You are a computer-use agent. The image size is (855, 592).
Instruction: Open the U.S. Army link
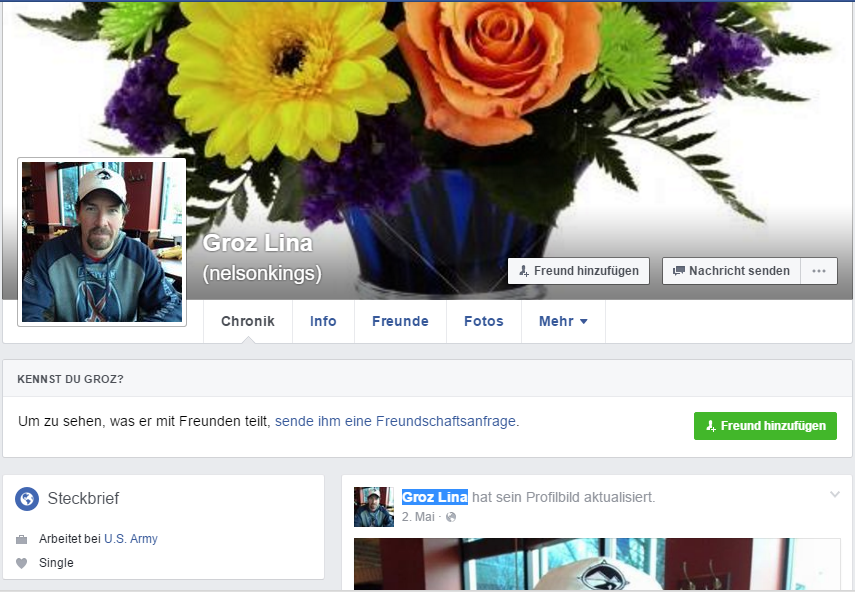click(131, 539)
